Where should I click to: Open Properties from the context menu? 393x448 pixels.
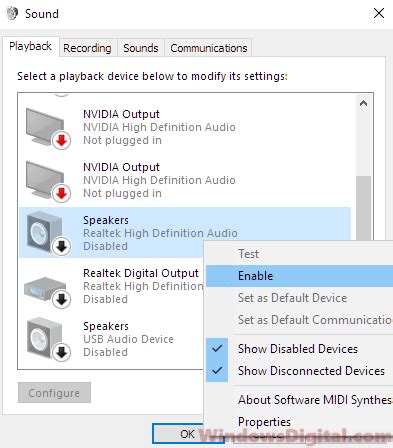coord(299,422)
